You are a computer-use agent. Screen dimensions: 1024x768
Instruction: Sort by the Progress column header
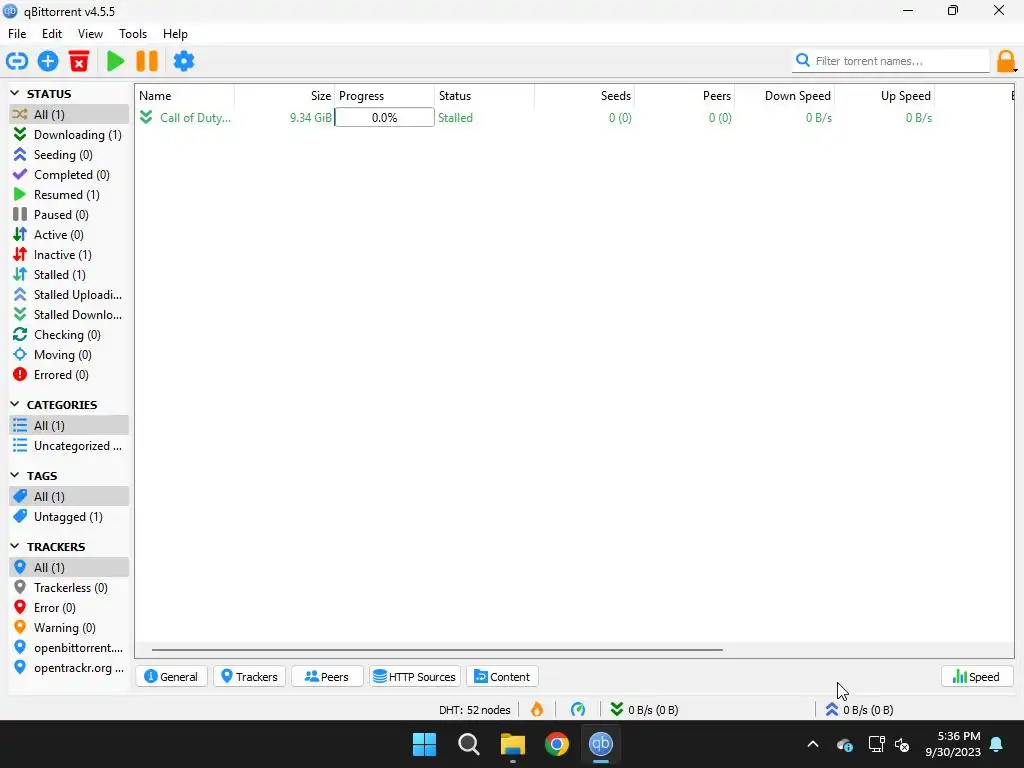pyautogui.click(x=385, y=96)
